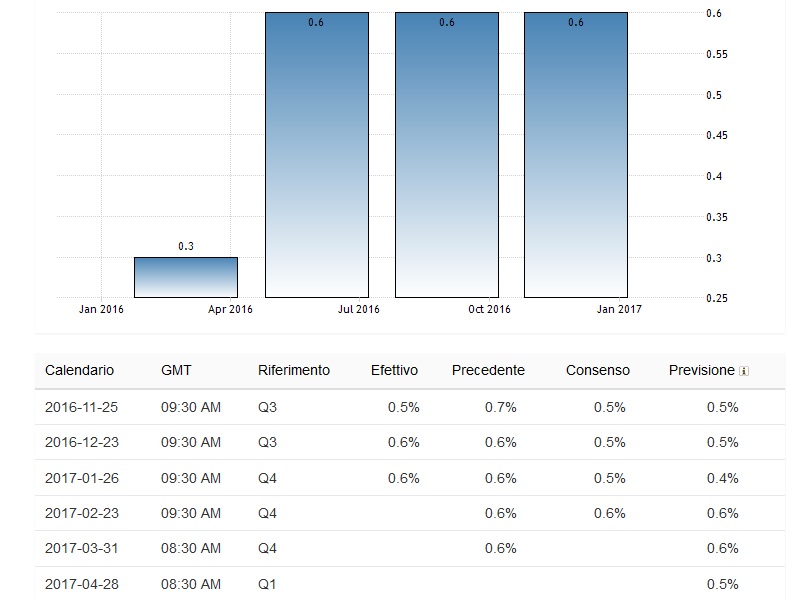Select the 2017-03-31 row date
The width and height of the screenshot is (791, 601).
82,548
